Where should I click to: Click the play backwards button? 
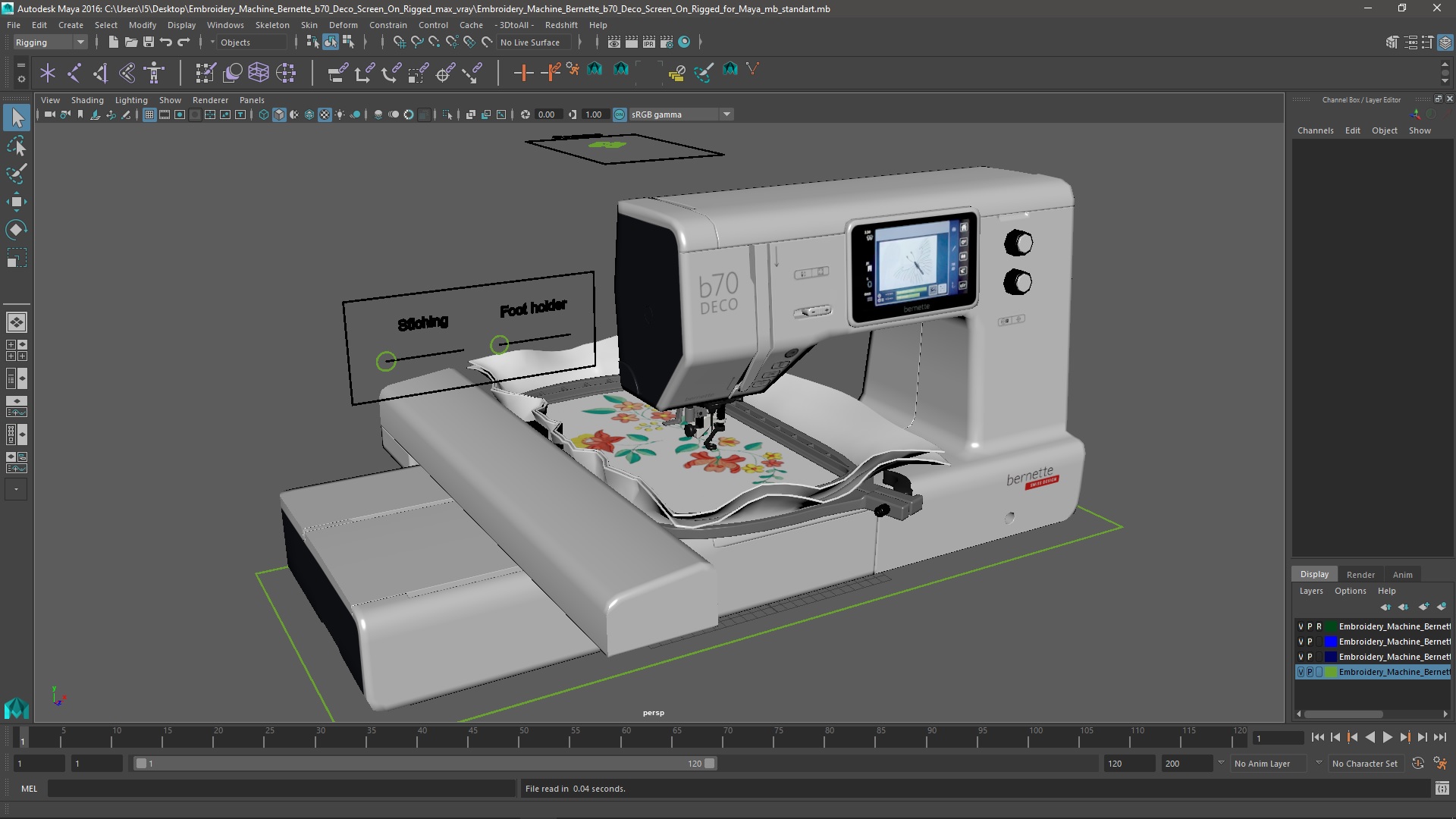1370,737
